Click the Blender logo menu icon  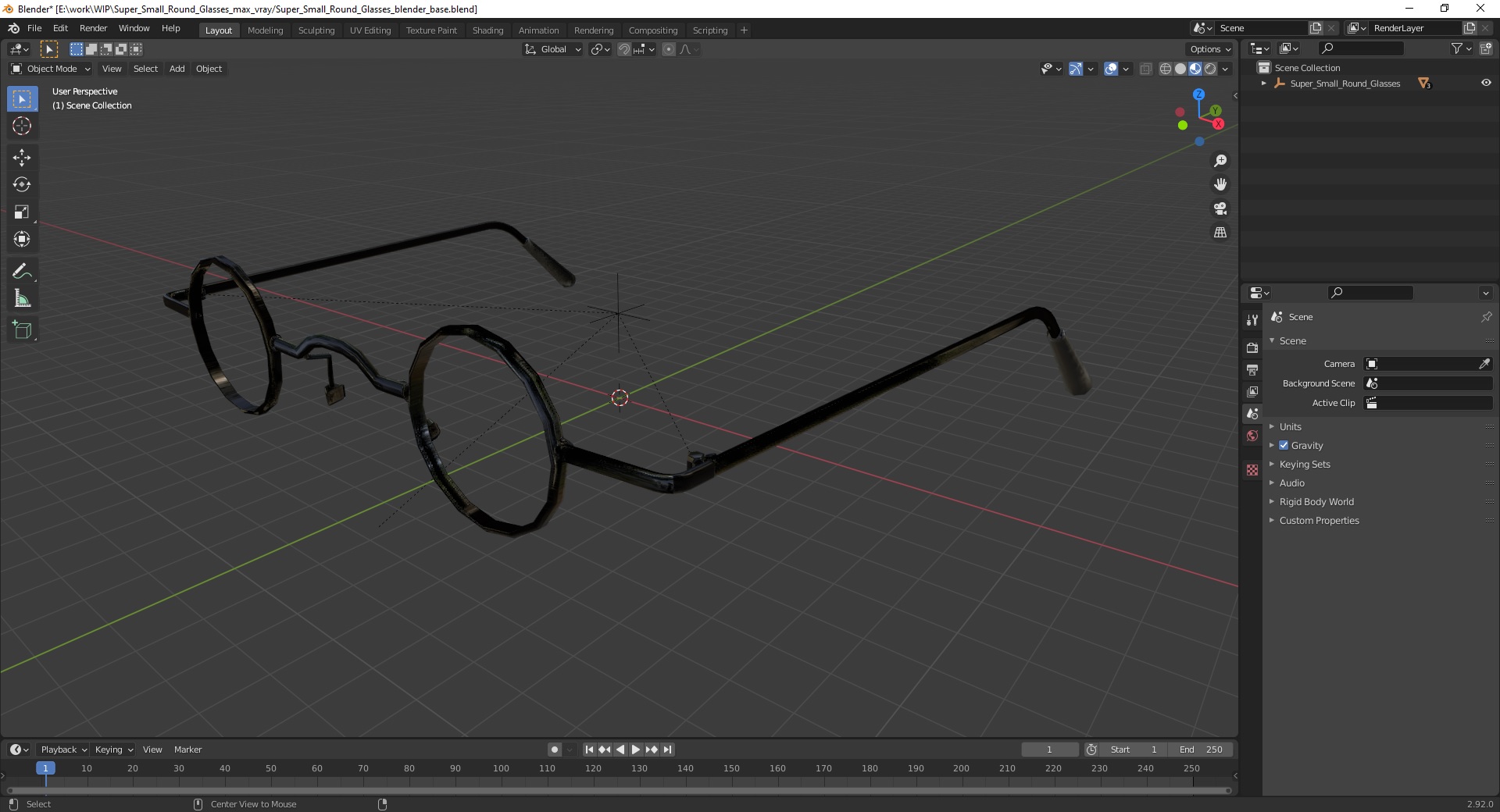click(13, 28)
